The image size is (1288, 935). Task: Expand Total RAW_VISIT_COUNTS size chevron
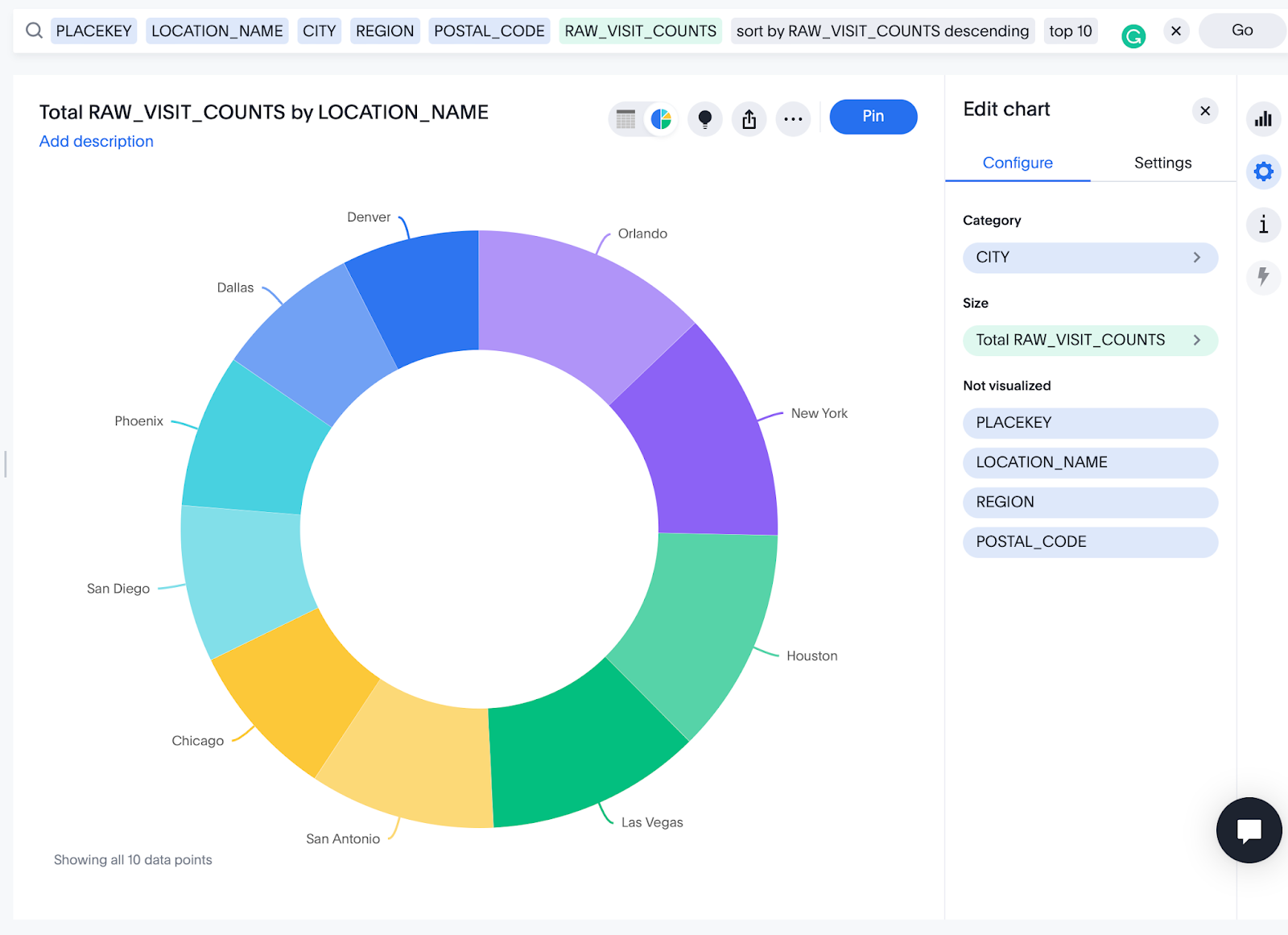click(x=1196, y=340)
